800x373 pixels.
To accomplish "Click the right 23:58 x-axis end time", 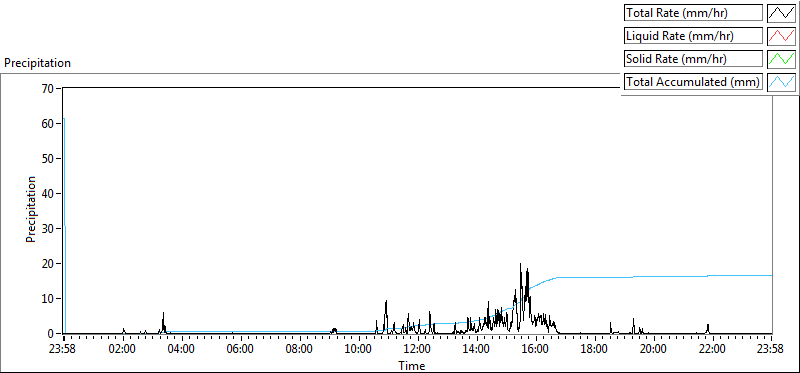I will (770, 350).
